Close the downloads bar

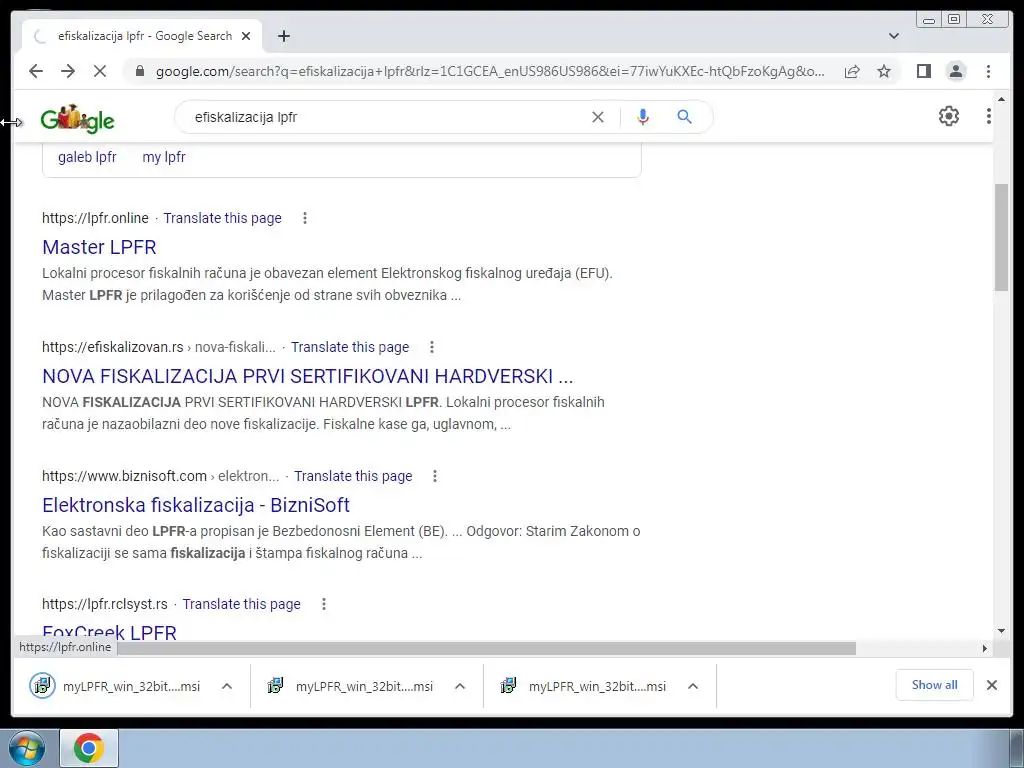click(991, 685)
